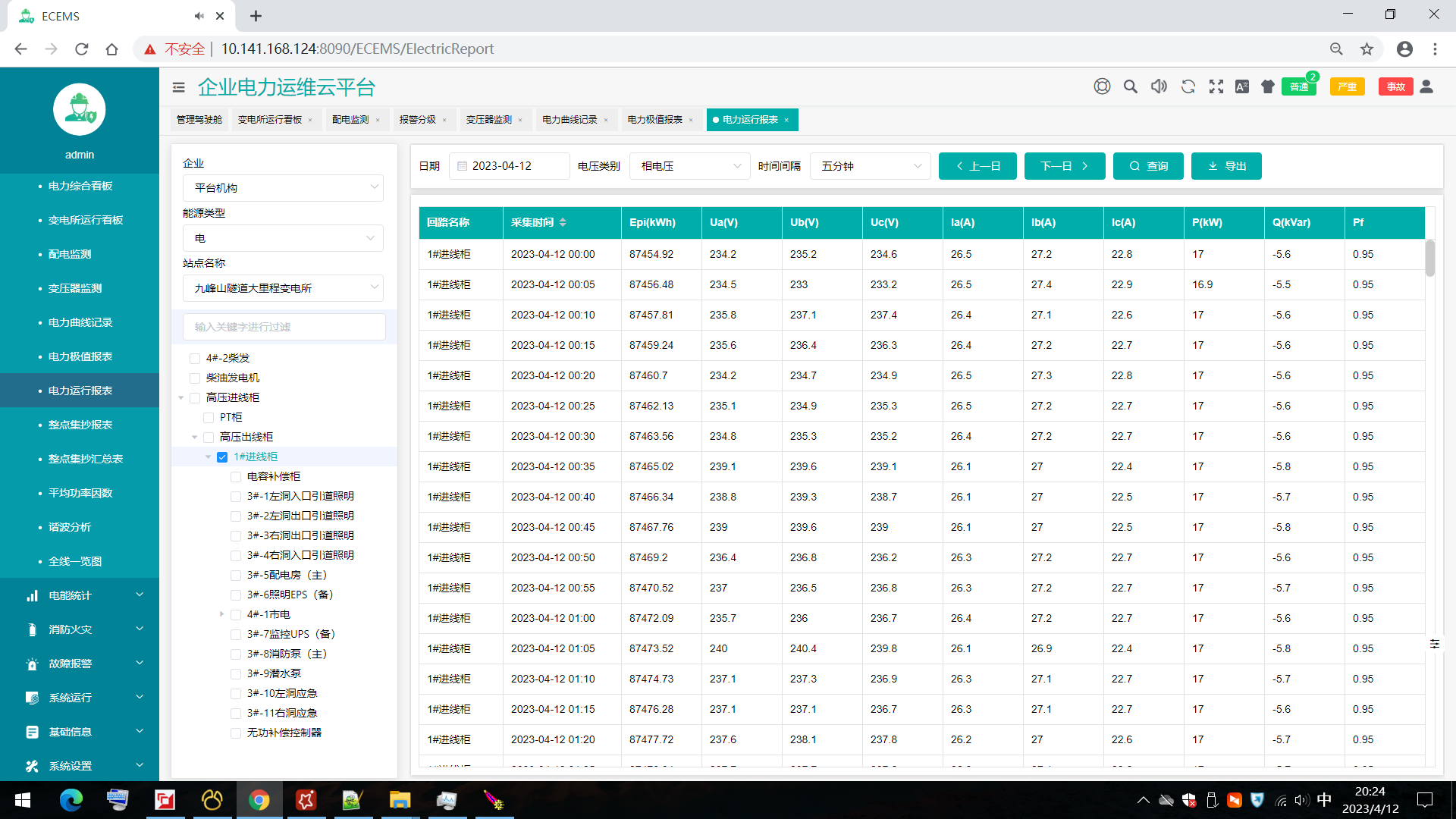Toggle the sound speaker icon in header
Viewport: 1456px width, 819px height.
(1159, 86)
